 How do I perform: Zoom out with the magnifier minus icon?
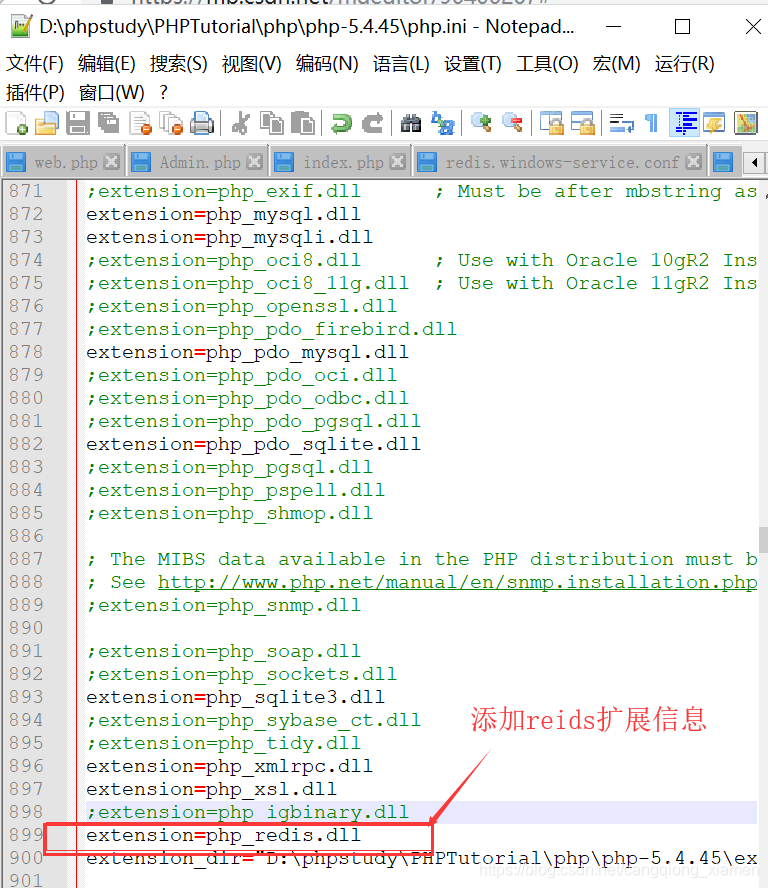pyautogui.click(x=513, y=123)
